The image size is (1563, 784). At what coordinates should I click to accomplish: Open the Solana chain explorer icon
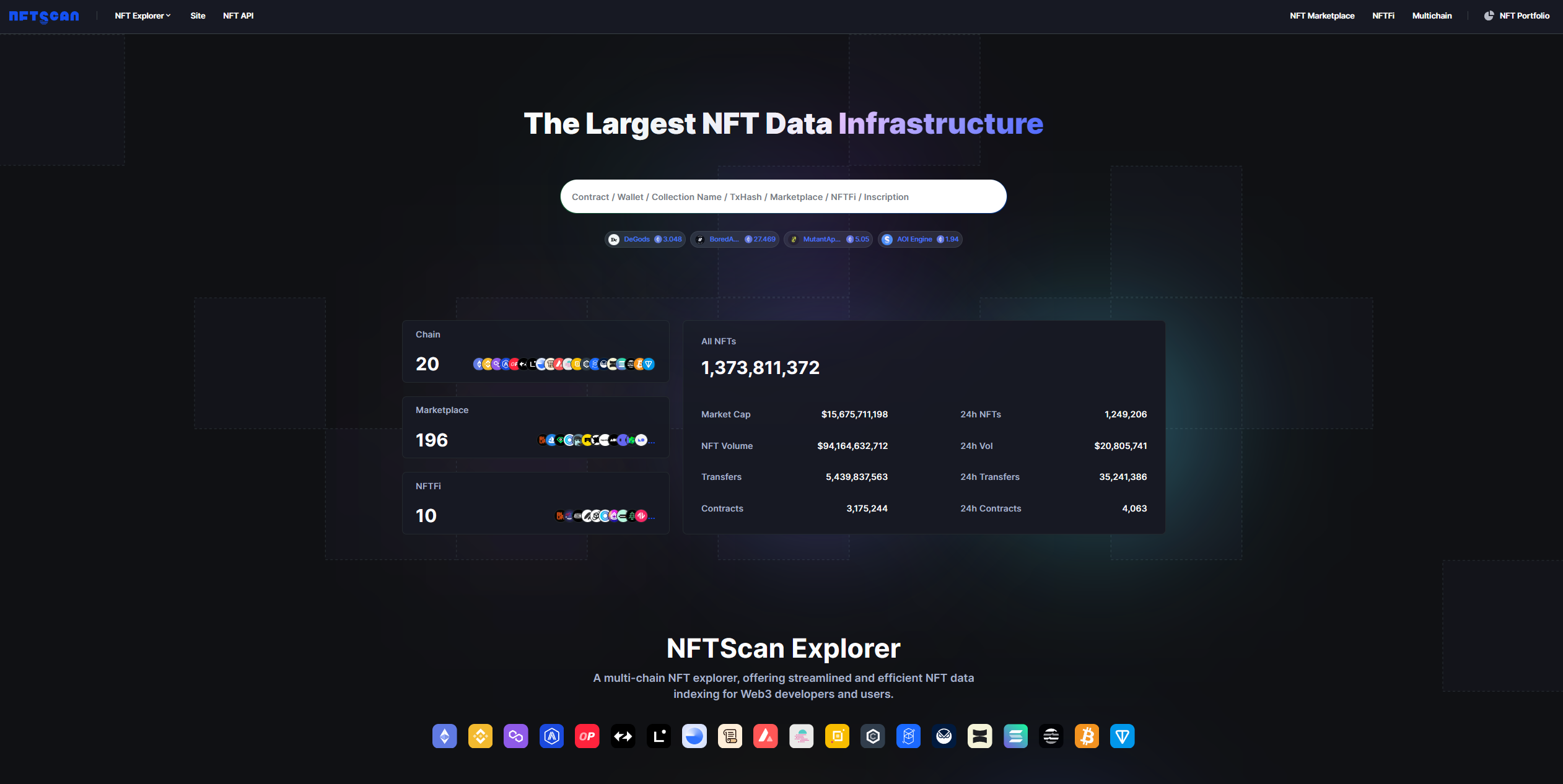[1015, 736]
